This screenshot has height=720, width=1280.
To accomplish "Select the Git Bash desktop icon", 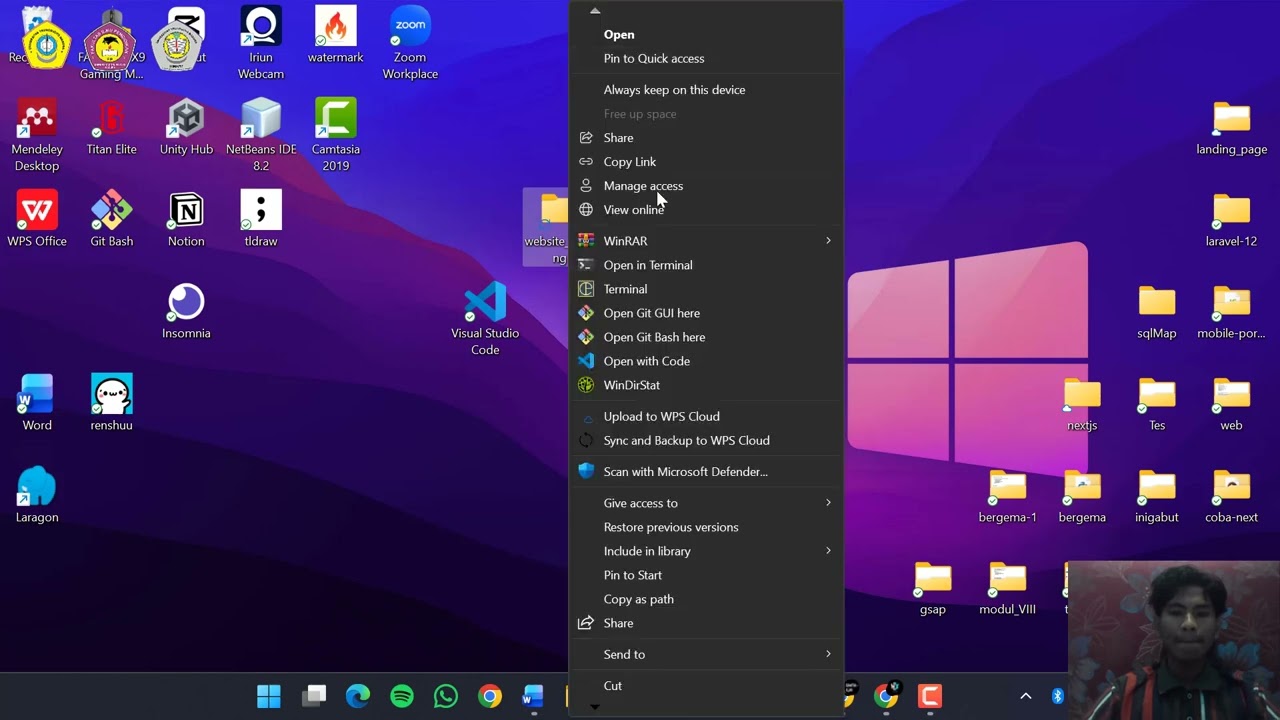I will (111, 219).
